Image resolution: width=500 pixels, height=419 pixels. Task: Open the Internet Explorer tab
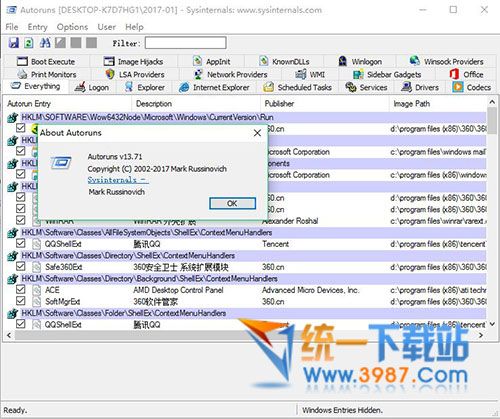pyautogui.click(x=214, y=87)
